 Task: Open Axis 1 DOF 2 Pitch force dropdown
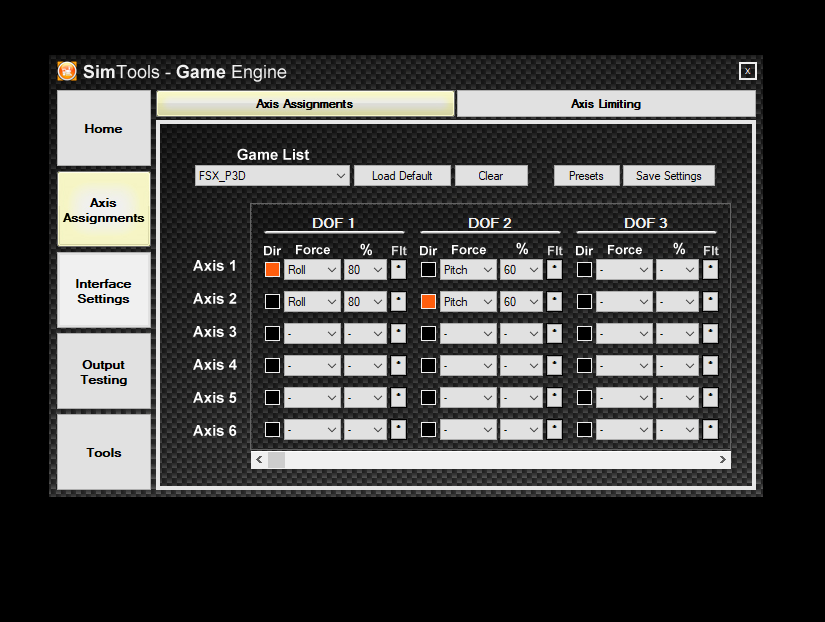click(x=468, y=269)
